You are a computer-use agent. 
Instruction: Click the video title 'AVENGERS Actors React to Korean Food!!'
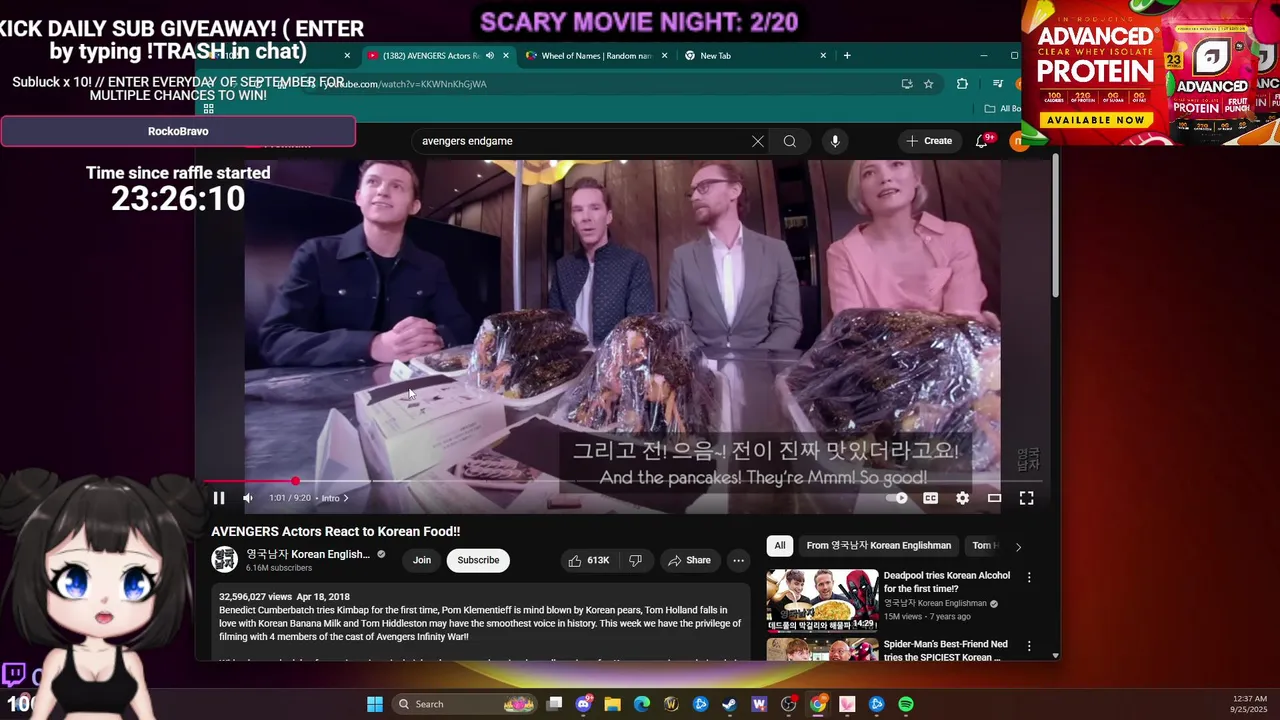[x=336, y=531]
